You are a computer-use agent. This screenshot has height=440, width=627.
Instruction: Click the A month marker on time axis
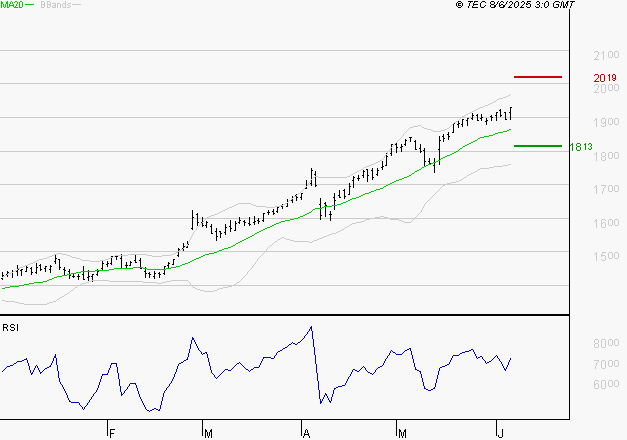point(306,434)
